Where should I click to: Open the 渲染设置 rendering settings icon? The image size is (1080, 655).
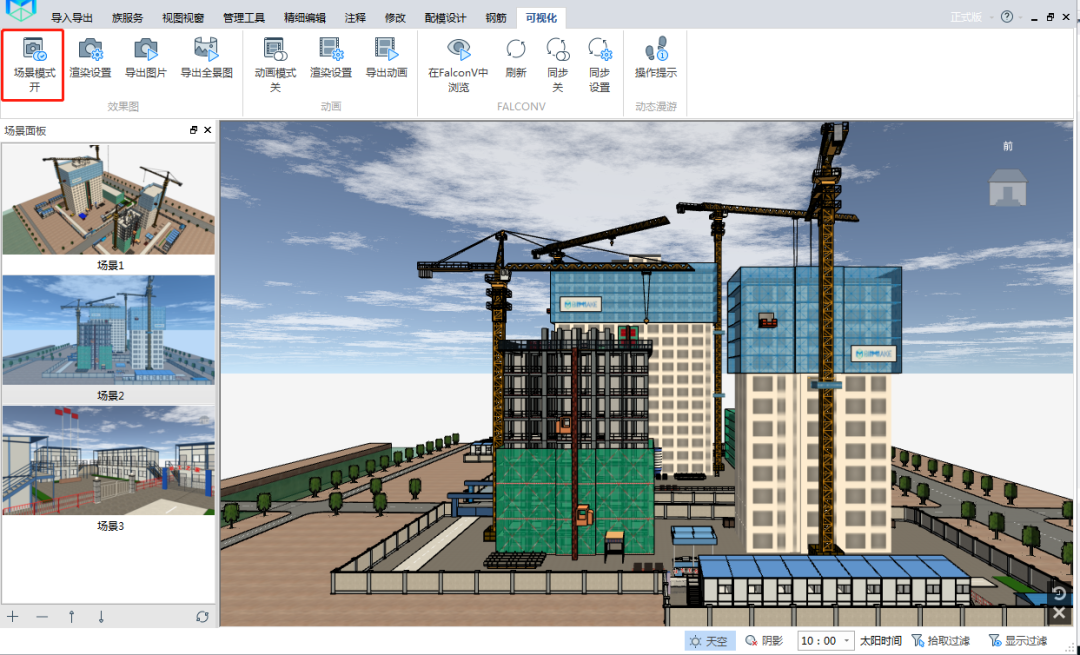[x=90, y=62]
